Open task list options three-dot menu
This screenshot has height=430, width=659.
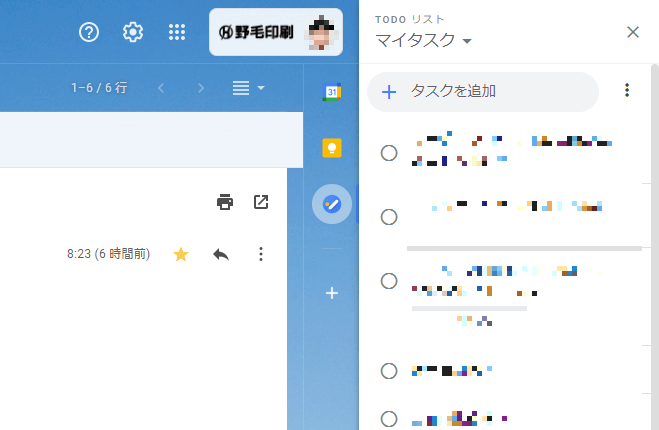point(627,90)
